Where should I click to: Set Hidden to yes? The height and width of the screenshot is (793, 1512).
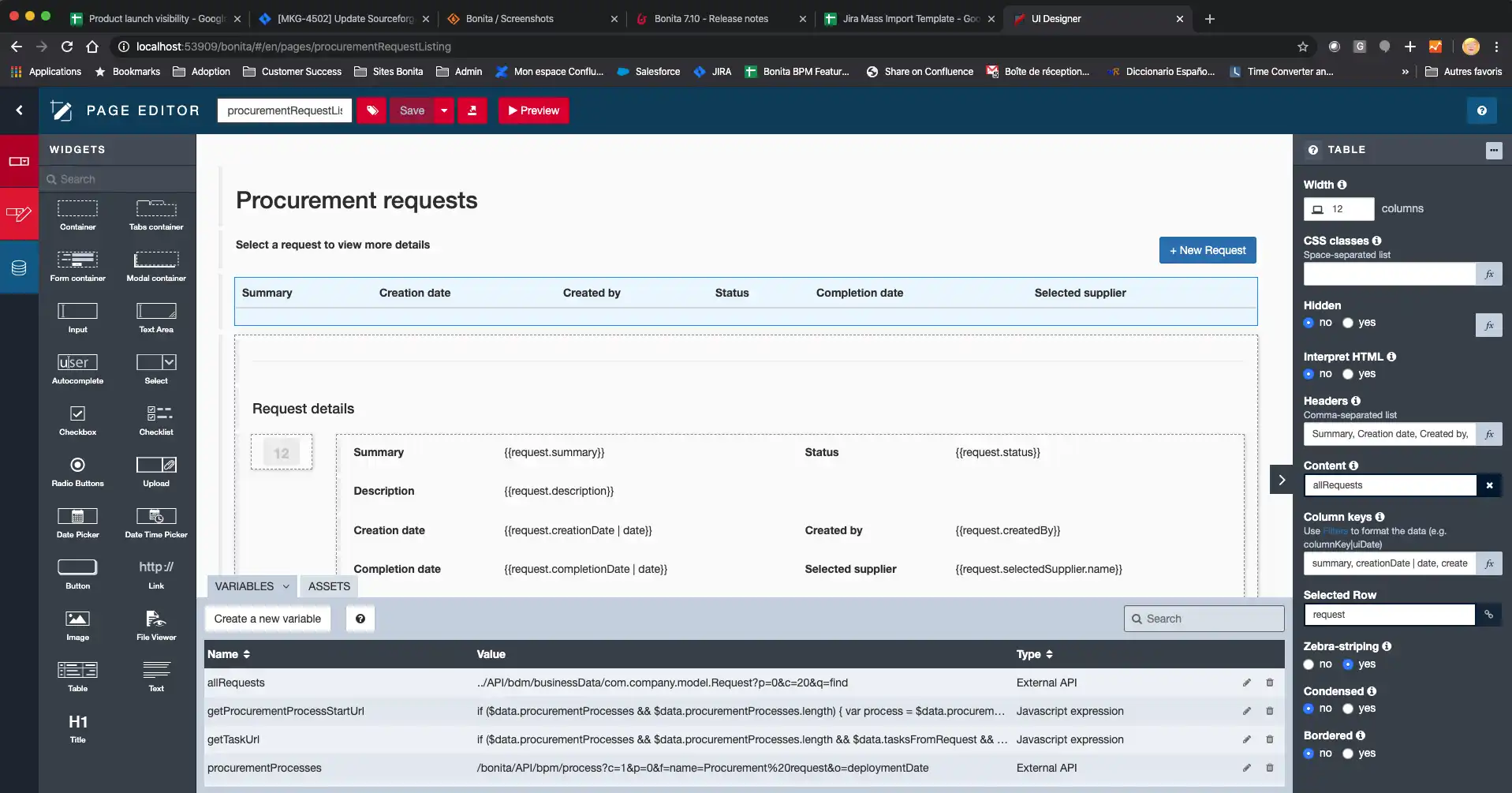click(1348, 323)
